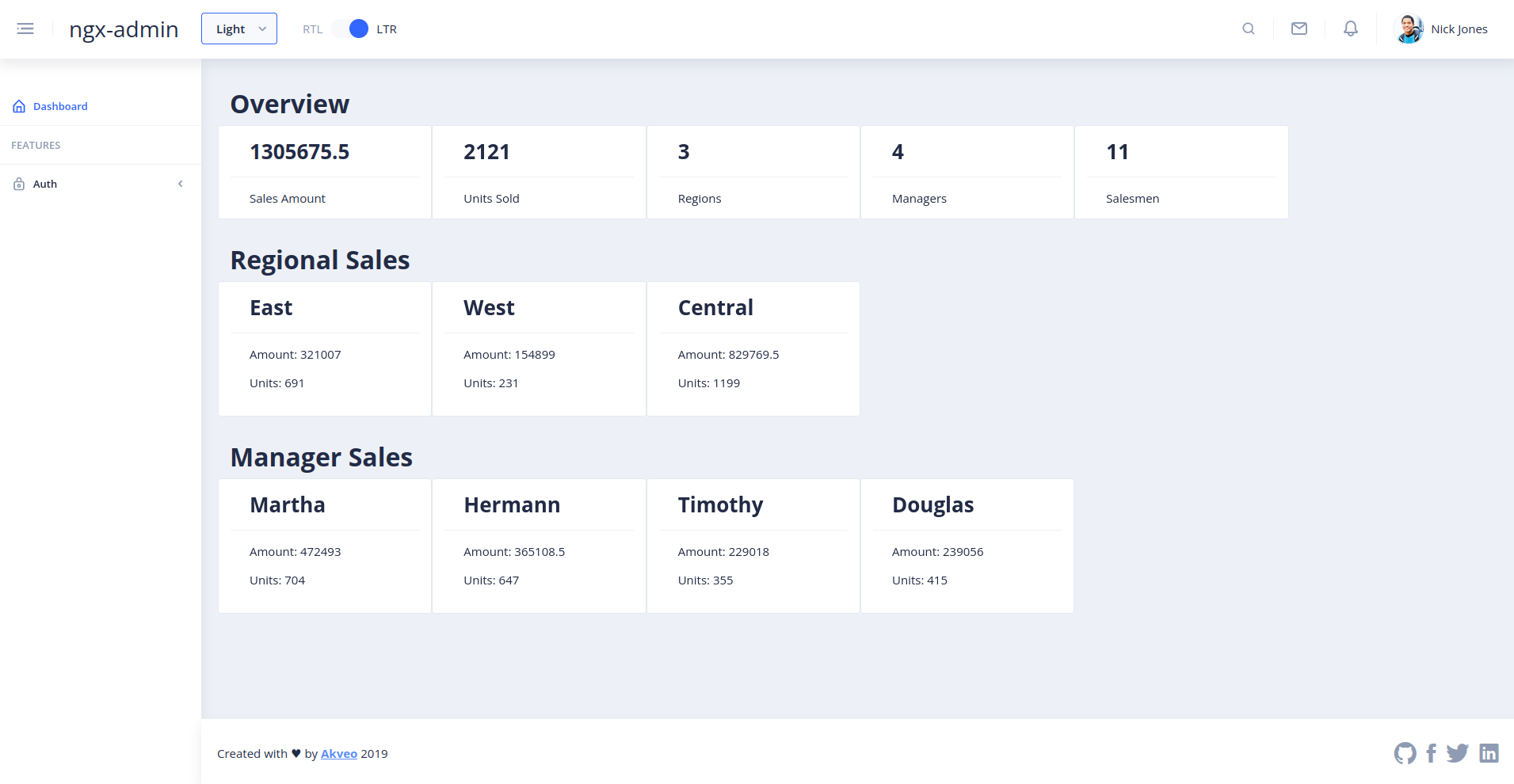
Task: Select the Auth sidebar item
Action: (x=45, y=185)
